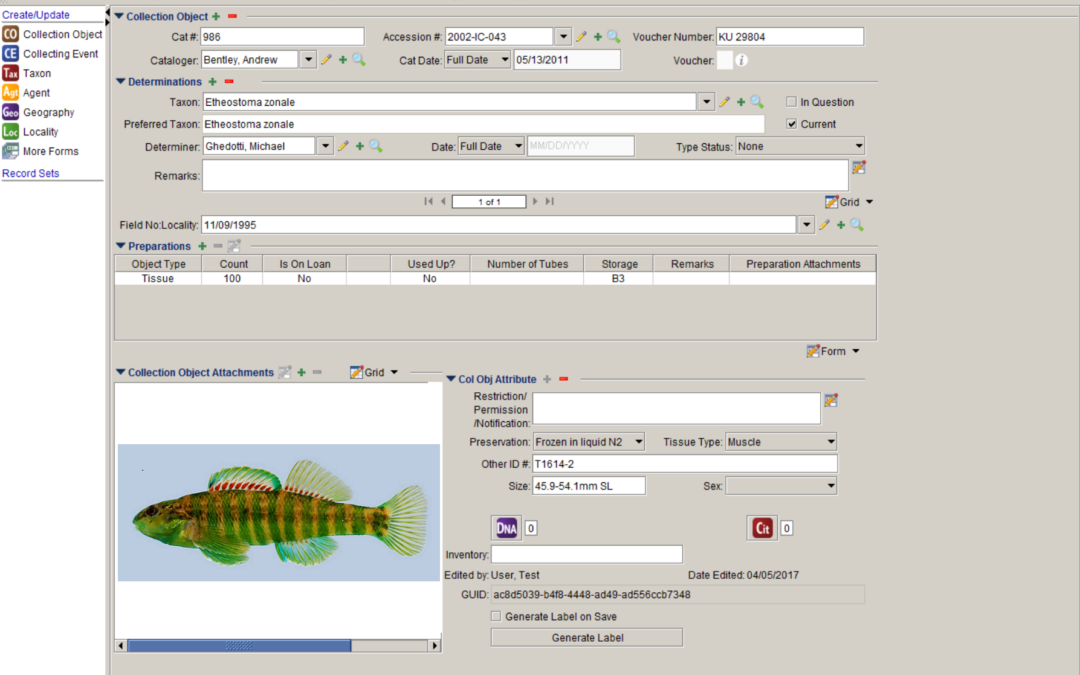The width and height of the screenshot is (1080, 675).
Task: Add a new Determination with plus icon
Action: click(x=213, y=82)
